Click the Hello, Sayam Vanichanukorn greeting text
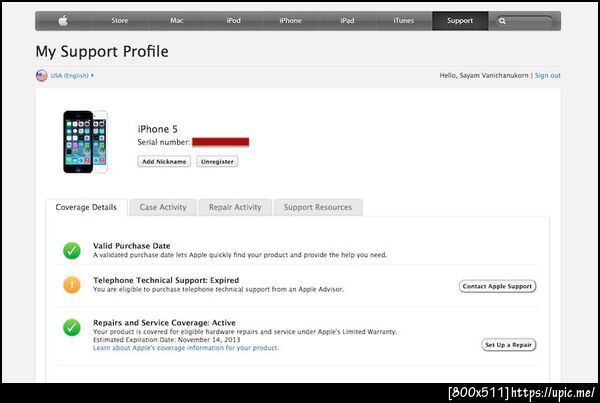The width and height of the screenshot is (600, 403). tap(484, 75)
